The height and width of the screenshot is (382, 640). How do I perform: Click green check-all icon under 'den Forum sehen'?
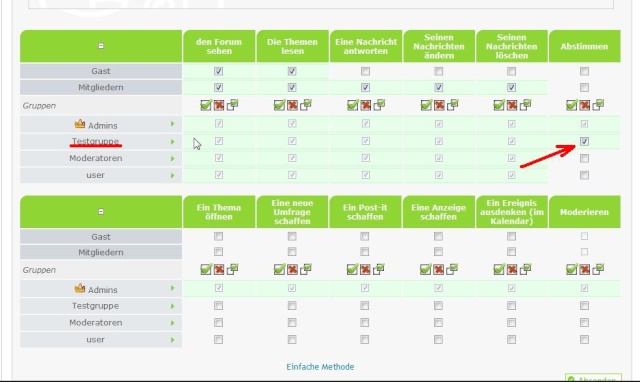coord(206,105)
